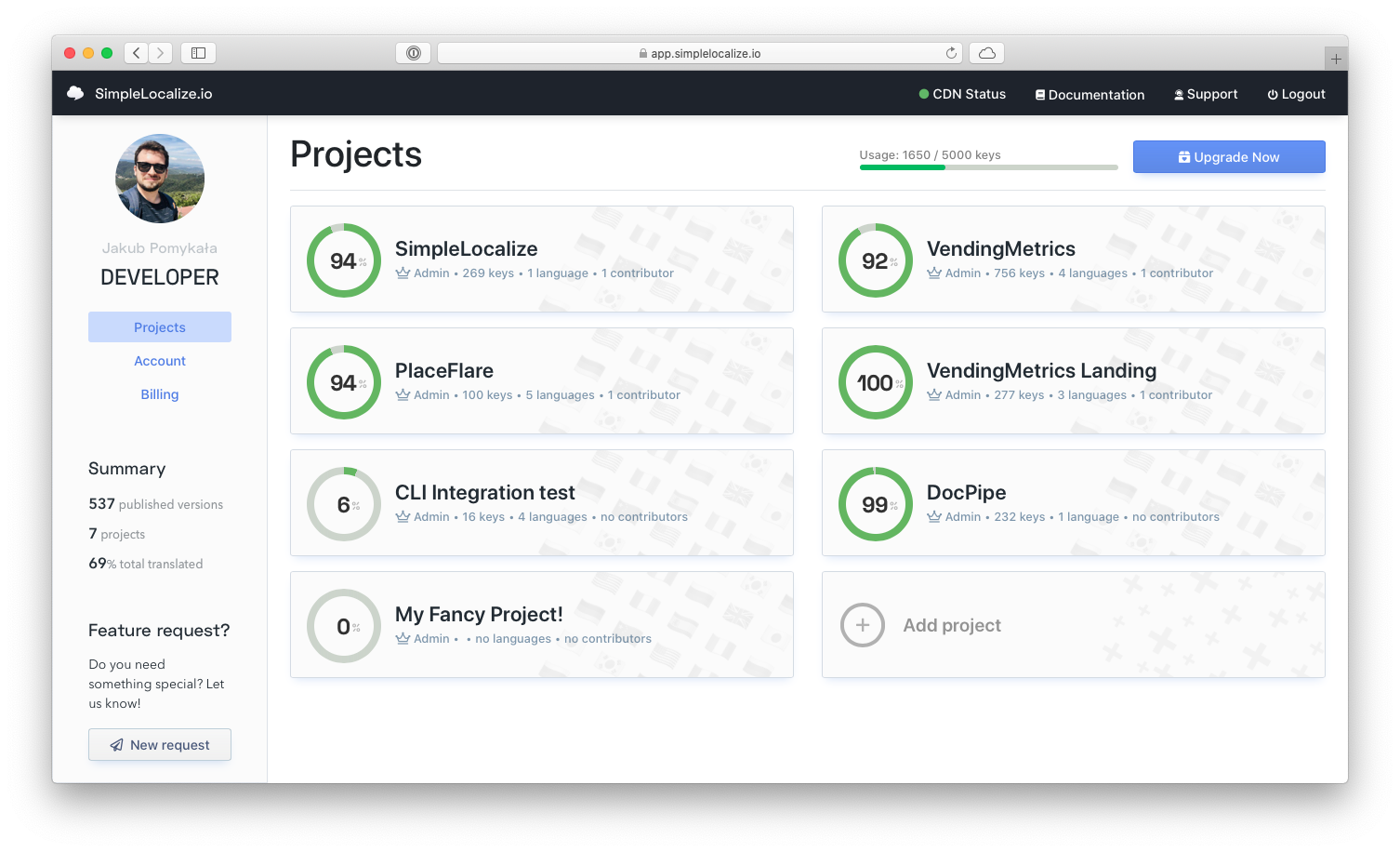Image resolution: width=1400 pixels, height=852 pixels.
Task: Click the "Jakub Pomykała" user name
Action: tap(160, 248)
